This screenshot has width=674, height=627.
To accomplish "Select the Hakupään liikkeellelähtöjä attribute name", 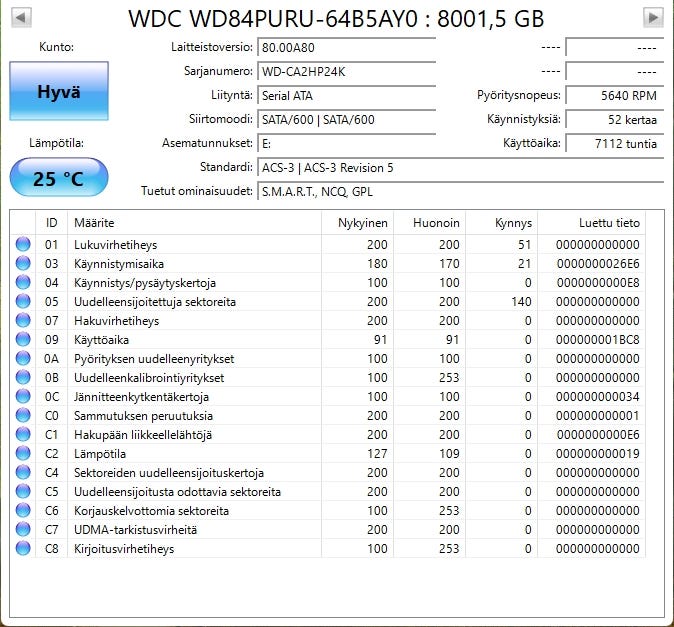I will coord(143,434).
